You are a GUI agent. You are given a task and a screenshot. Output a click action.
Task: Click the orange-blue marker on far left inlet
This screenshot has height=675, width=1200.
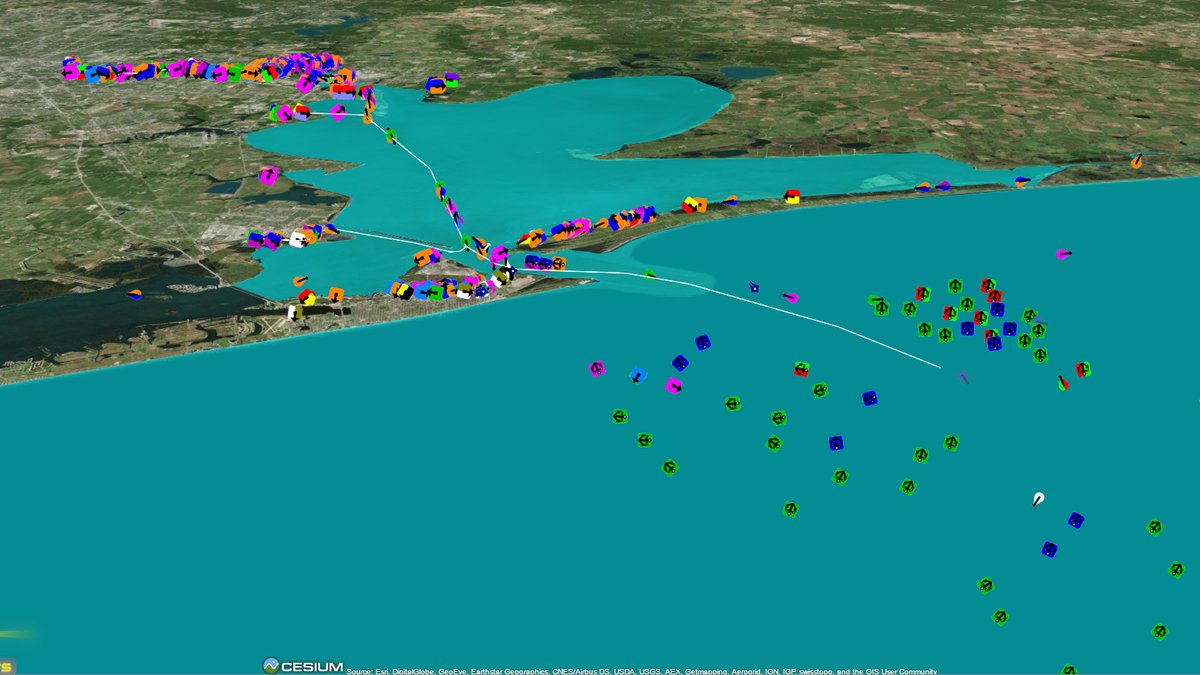pos(134,294)
